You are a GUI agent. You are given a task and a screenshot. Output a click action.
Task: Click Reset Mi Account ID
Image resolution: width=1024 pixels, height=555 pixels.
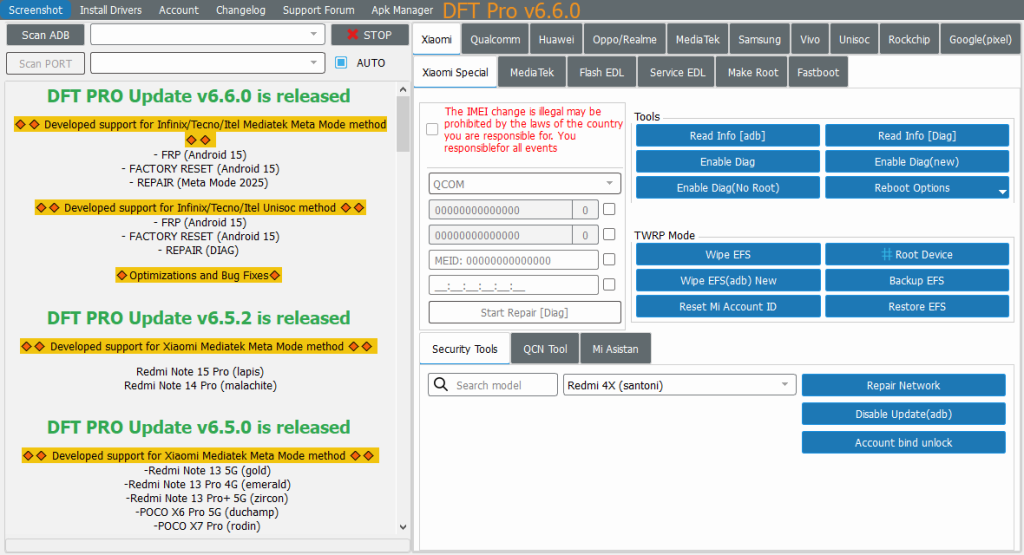[x=727, y=307]
